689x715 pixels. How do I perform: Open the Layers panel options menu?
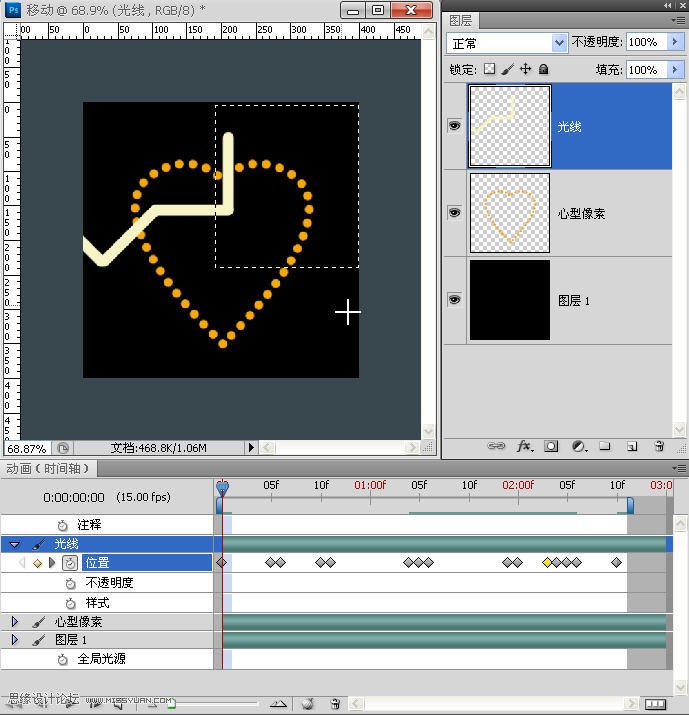pyautogui.click(x=679, y=20)
